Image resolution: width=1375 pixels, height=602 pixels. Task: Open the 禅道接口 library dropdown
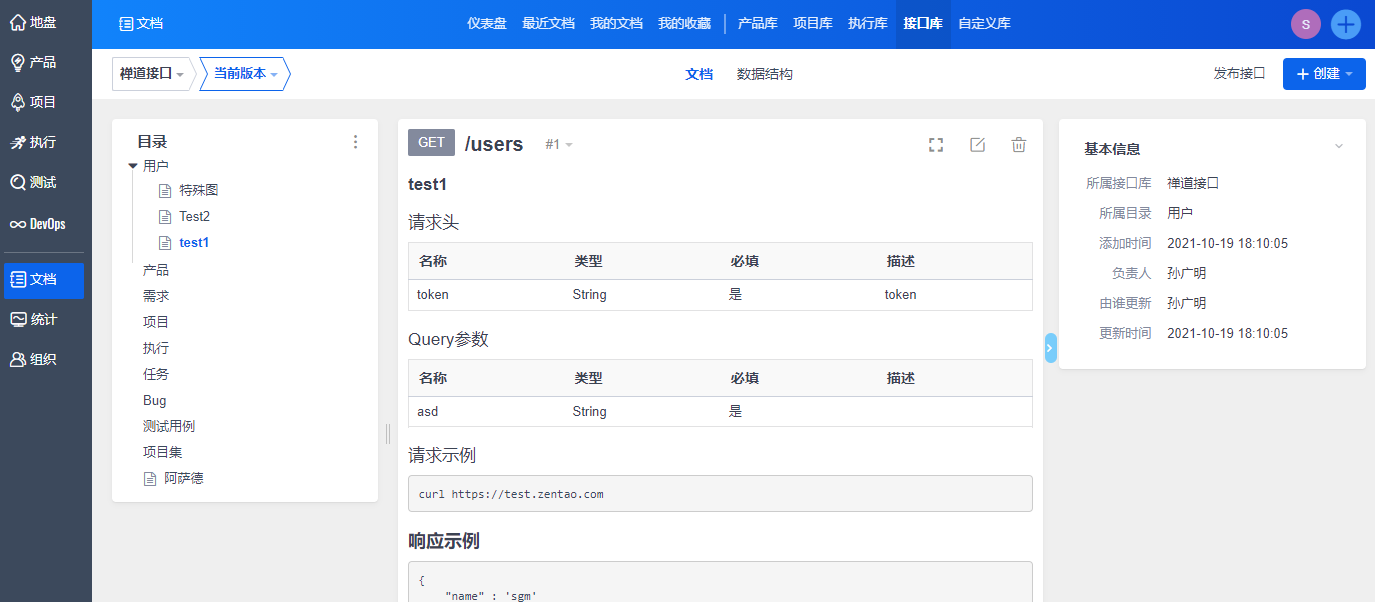tap(152, 74)
